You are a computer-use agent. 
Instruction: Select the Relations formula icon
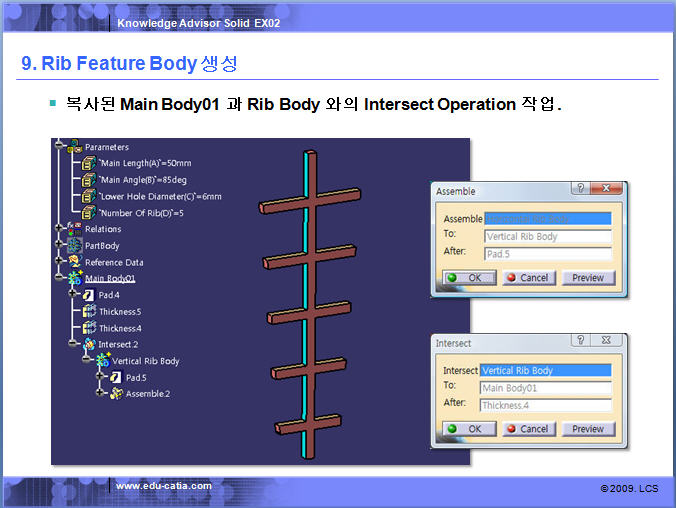click(x=74, y=229)
